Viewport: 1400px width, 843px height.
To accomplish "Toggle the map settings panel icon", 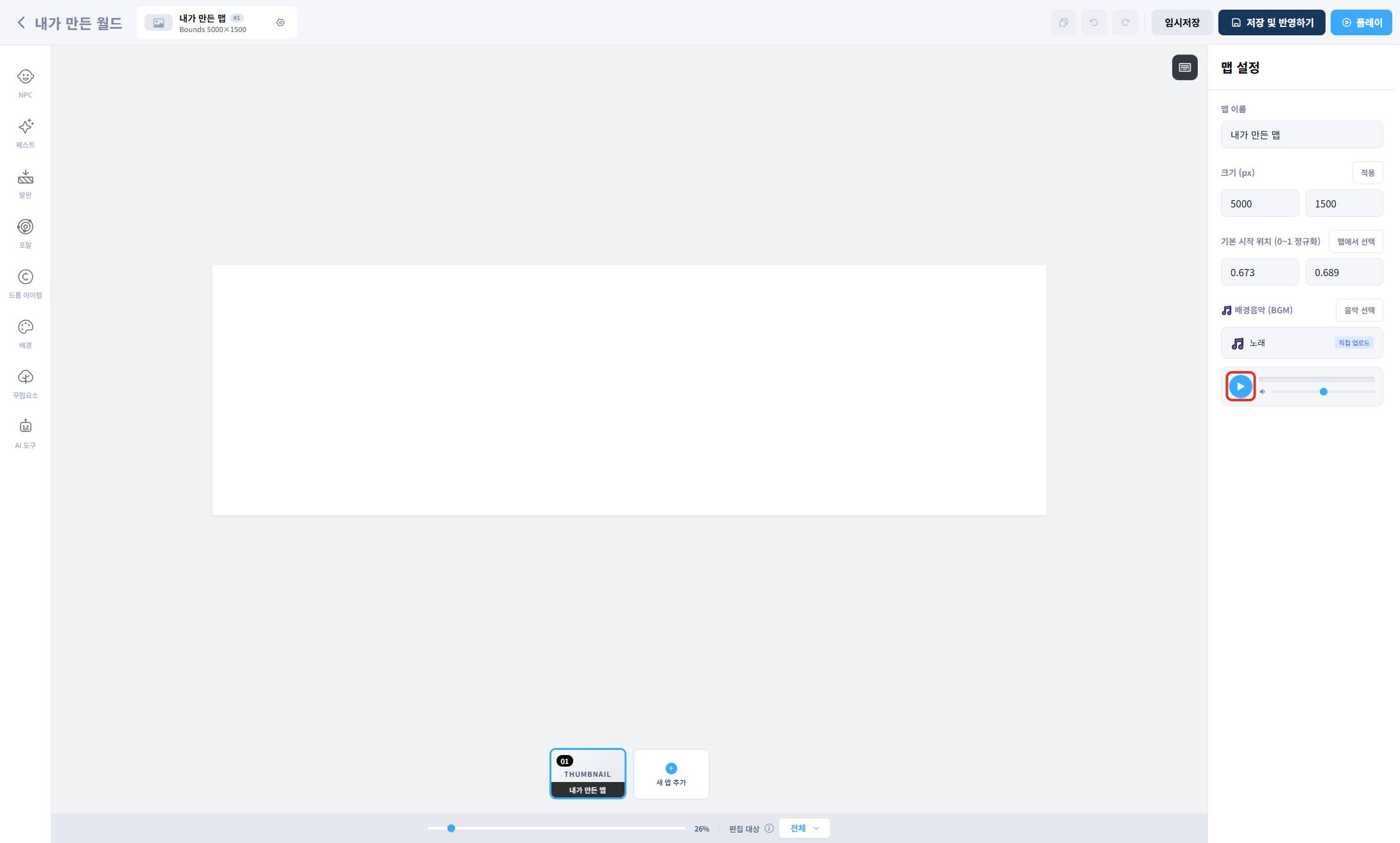I will click(1184, 67).
